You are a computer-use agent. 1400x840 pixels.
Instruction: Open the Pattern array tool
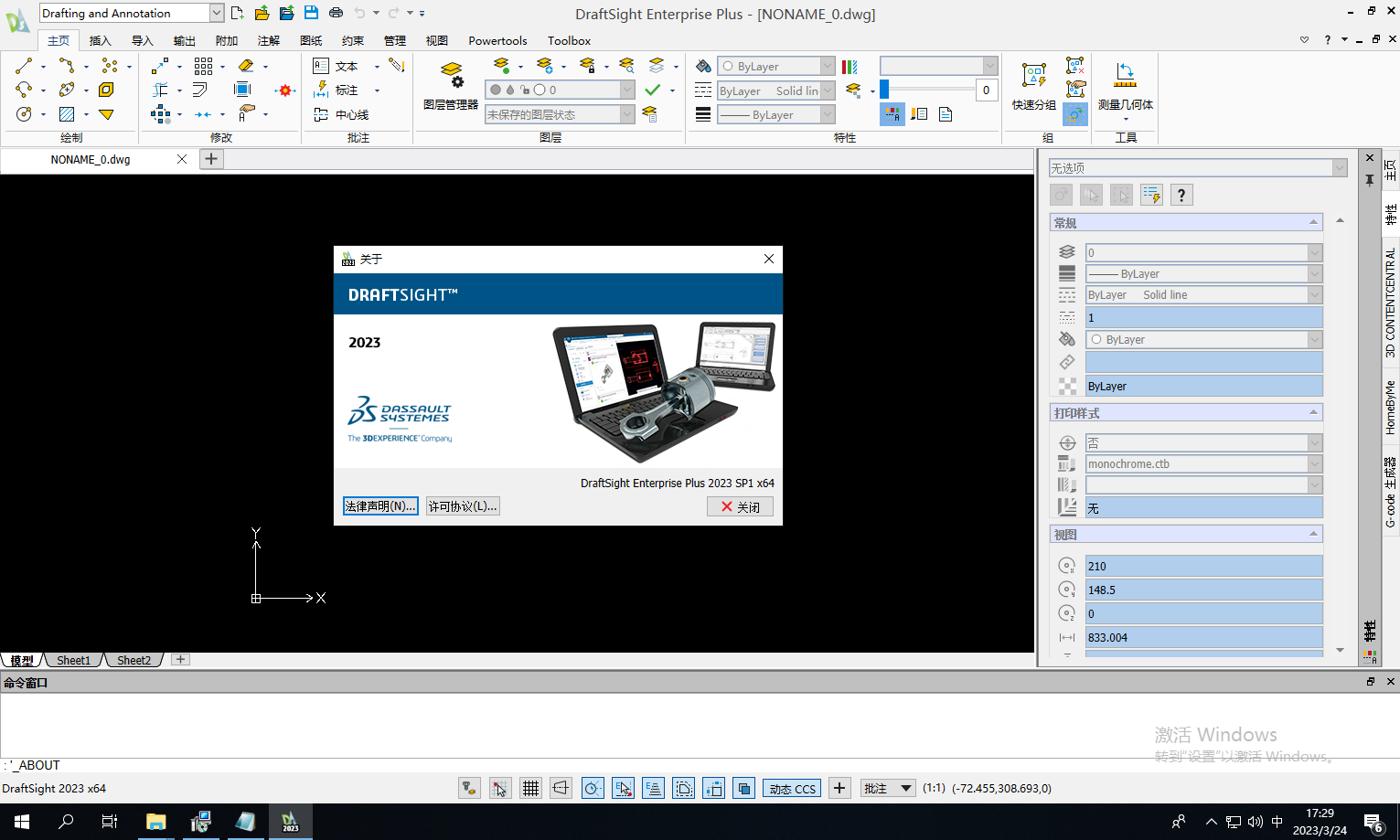coord(203,66)
